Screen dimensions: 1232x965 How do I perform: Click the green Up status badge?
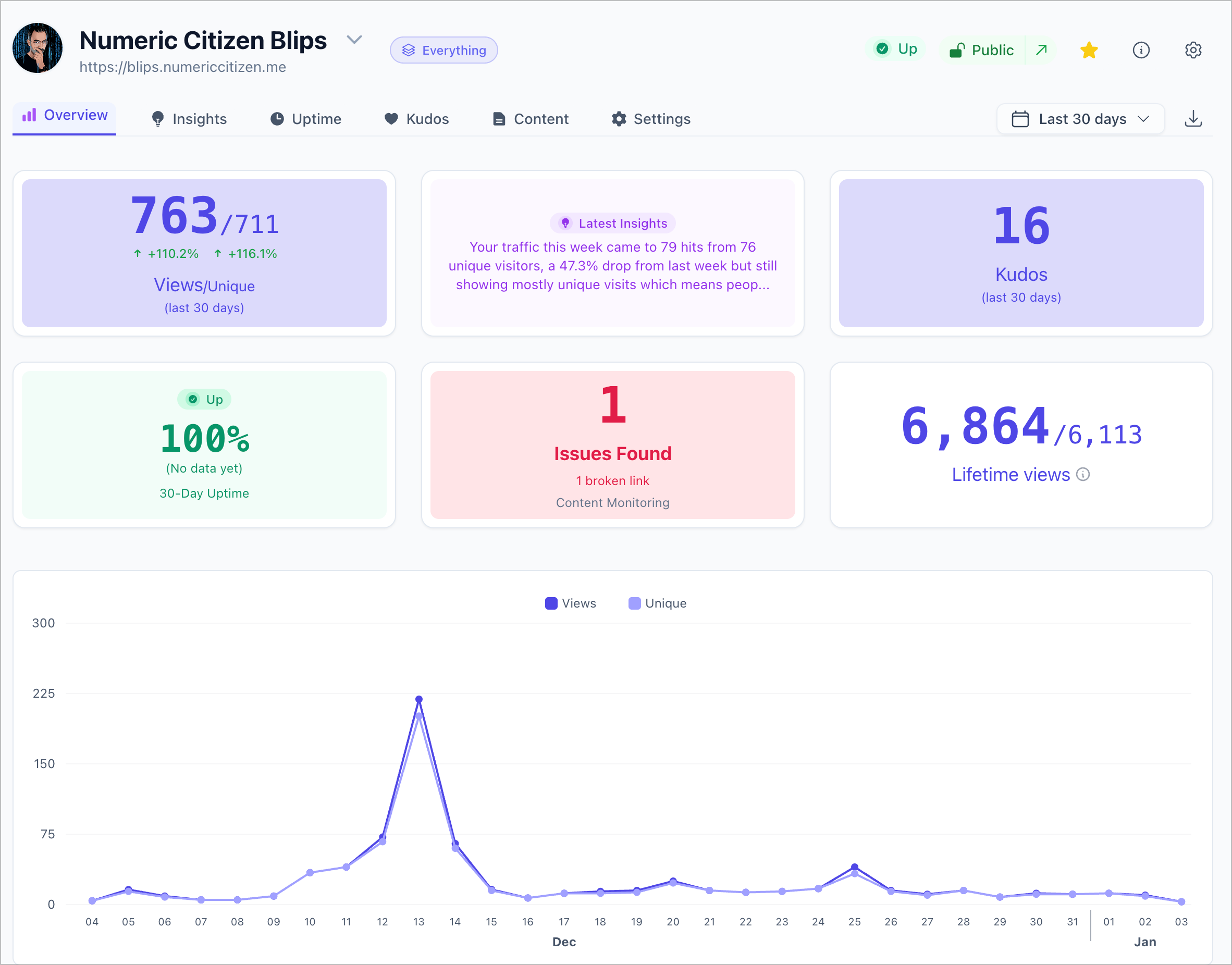pyautogui.click(x=896, y=49)
